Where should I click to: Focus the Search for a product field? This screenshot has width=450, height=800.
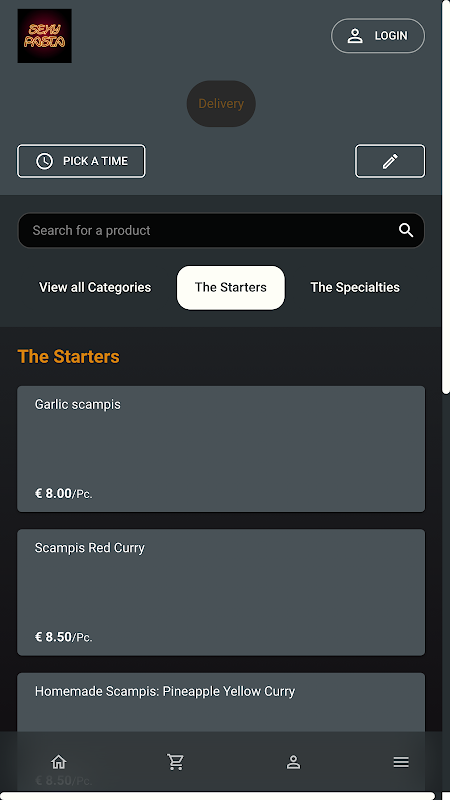tap(221, 230)
